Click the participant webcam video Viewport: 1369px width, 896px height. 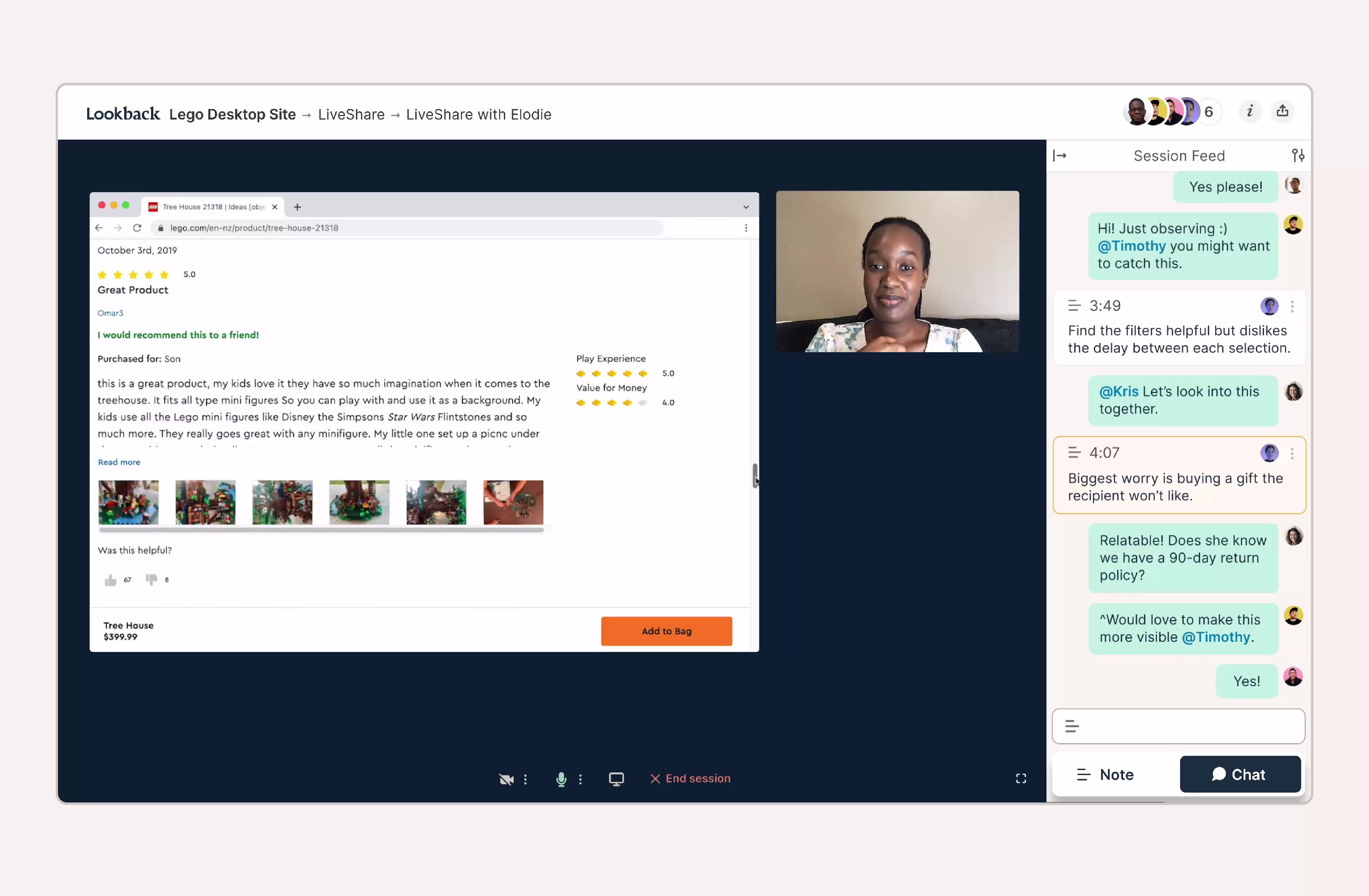pos(897,271)
